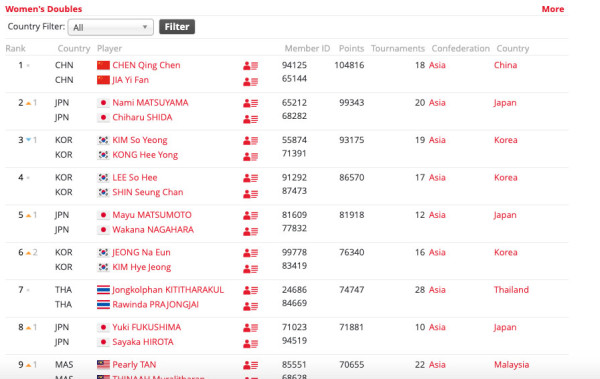Open player link Mayu MATSUMOTO
Screen dimensions: 600x379
(152, 215)
